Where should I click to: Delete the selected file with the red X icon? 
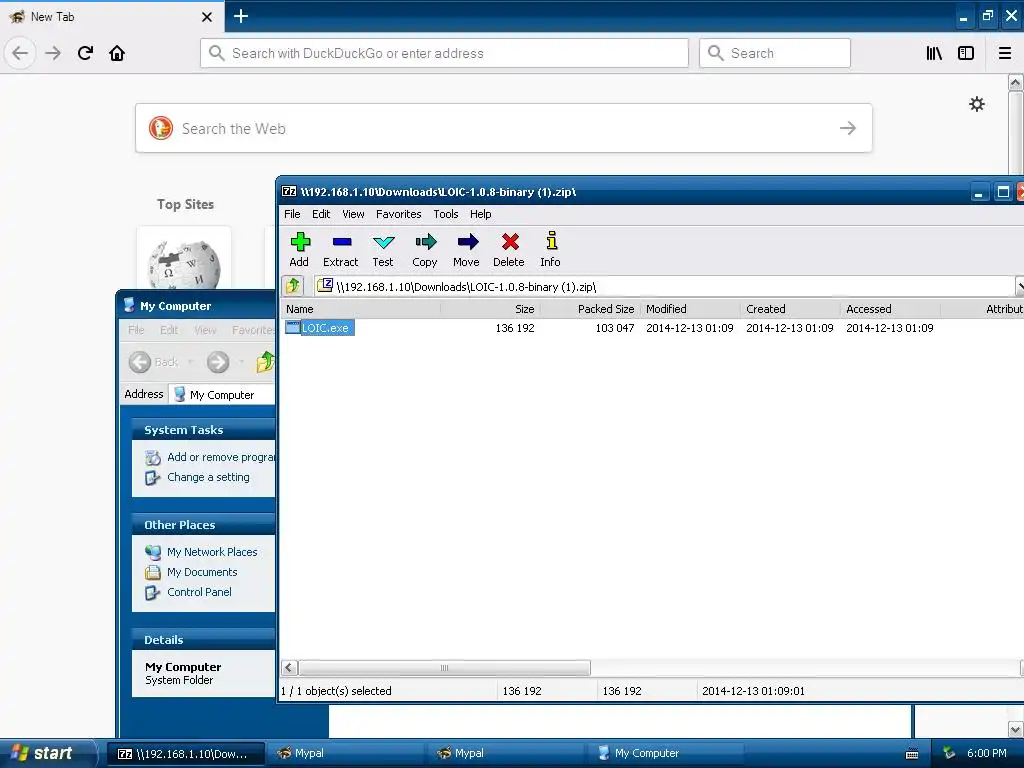[x=509, y=249]
